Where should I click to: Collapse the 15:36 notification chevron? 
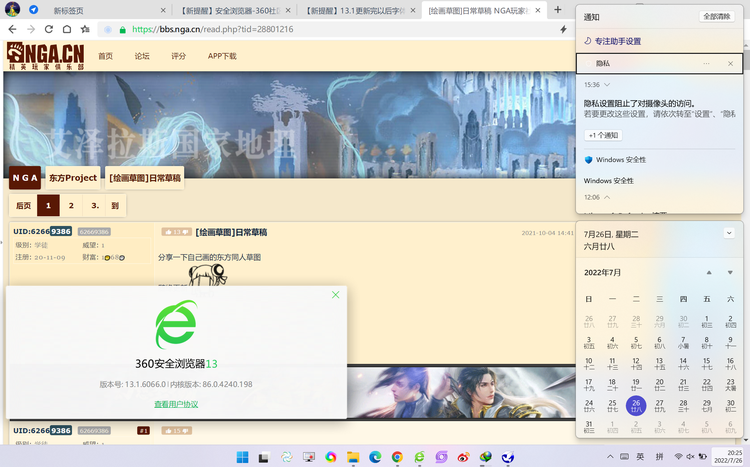(607, 85)
